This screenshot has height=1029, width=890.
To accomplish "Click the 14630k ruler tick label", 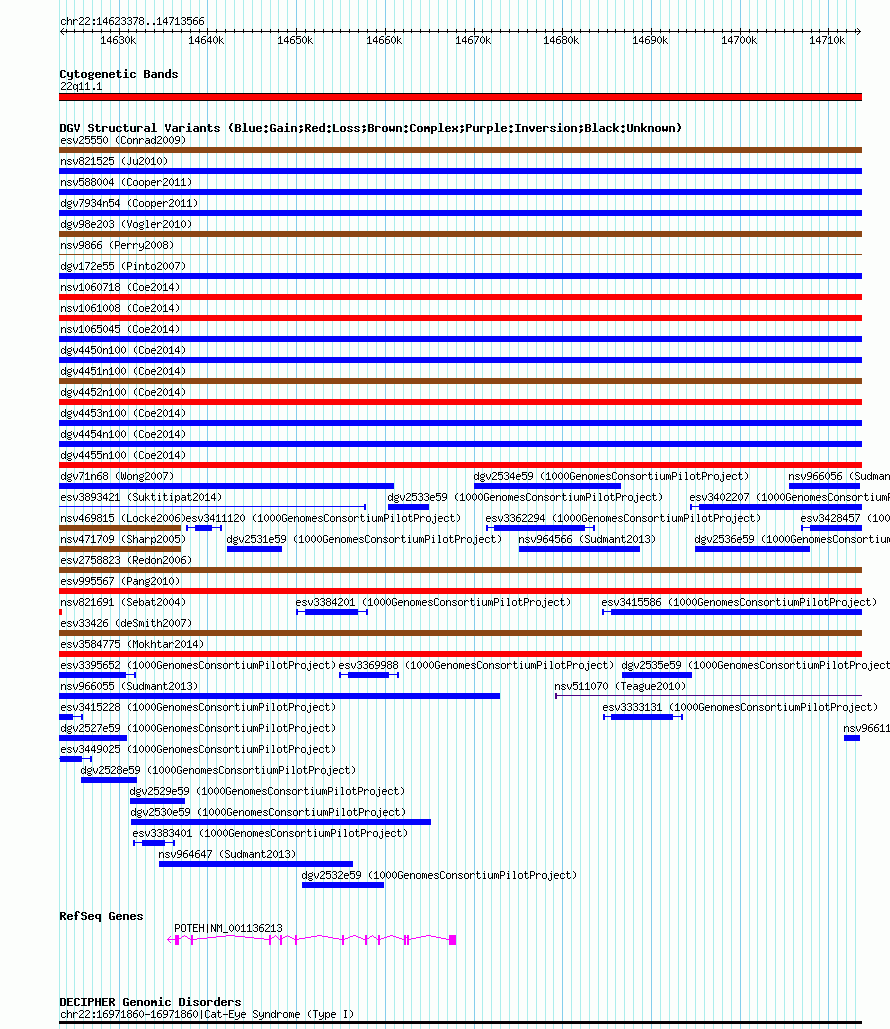I will (x=118, y=41).
